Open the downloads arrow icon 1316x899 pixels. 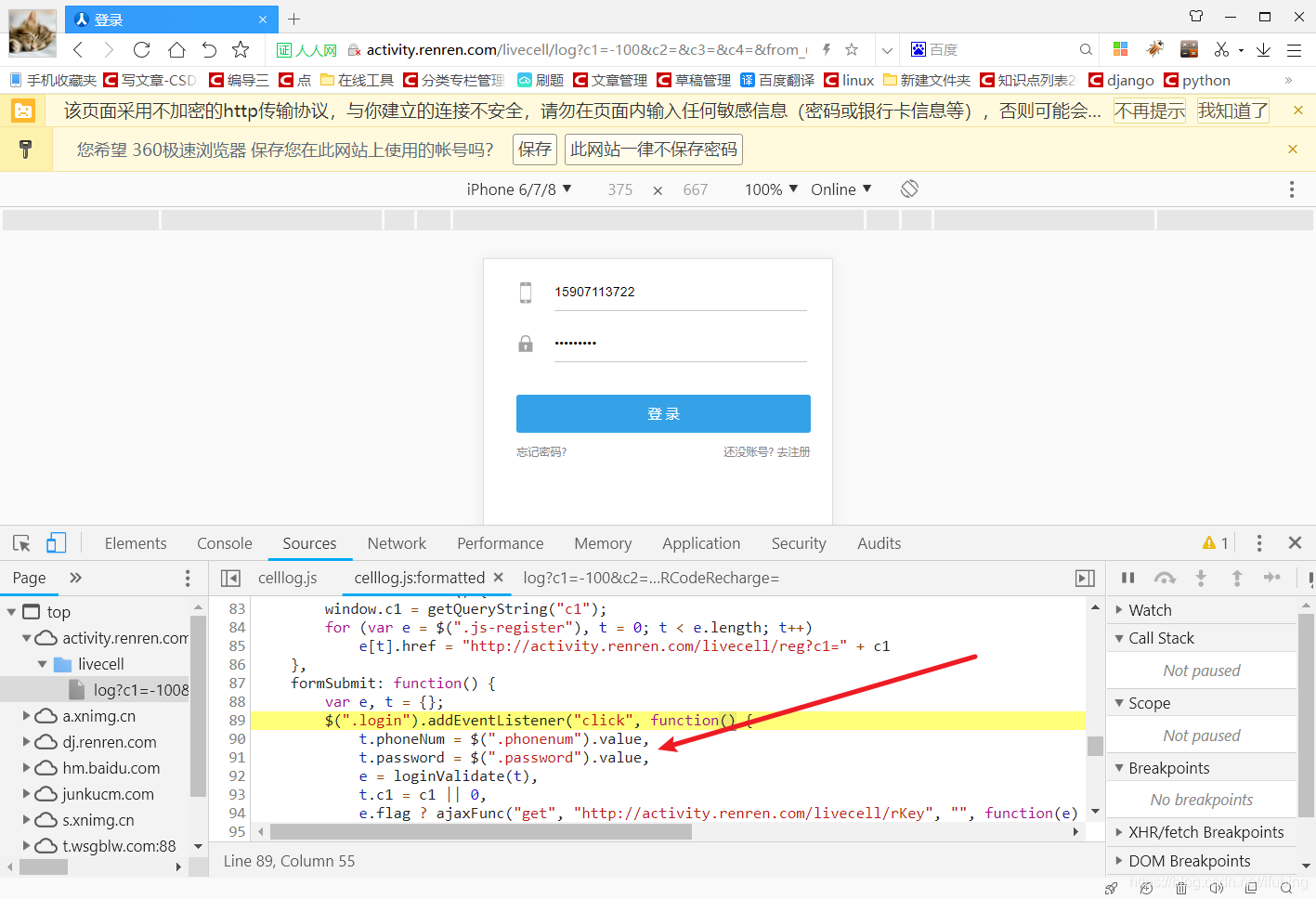[x=1263, y=49]
